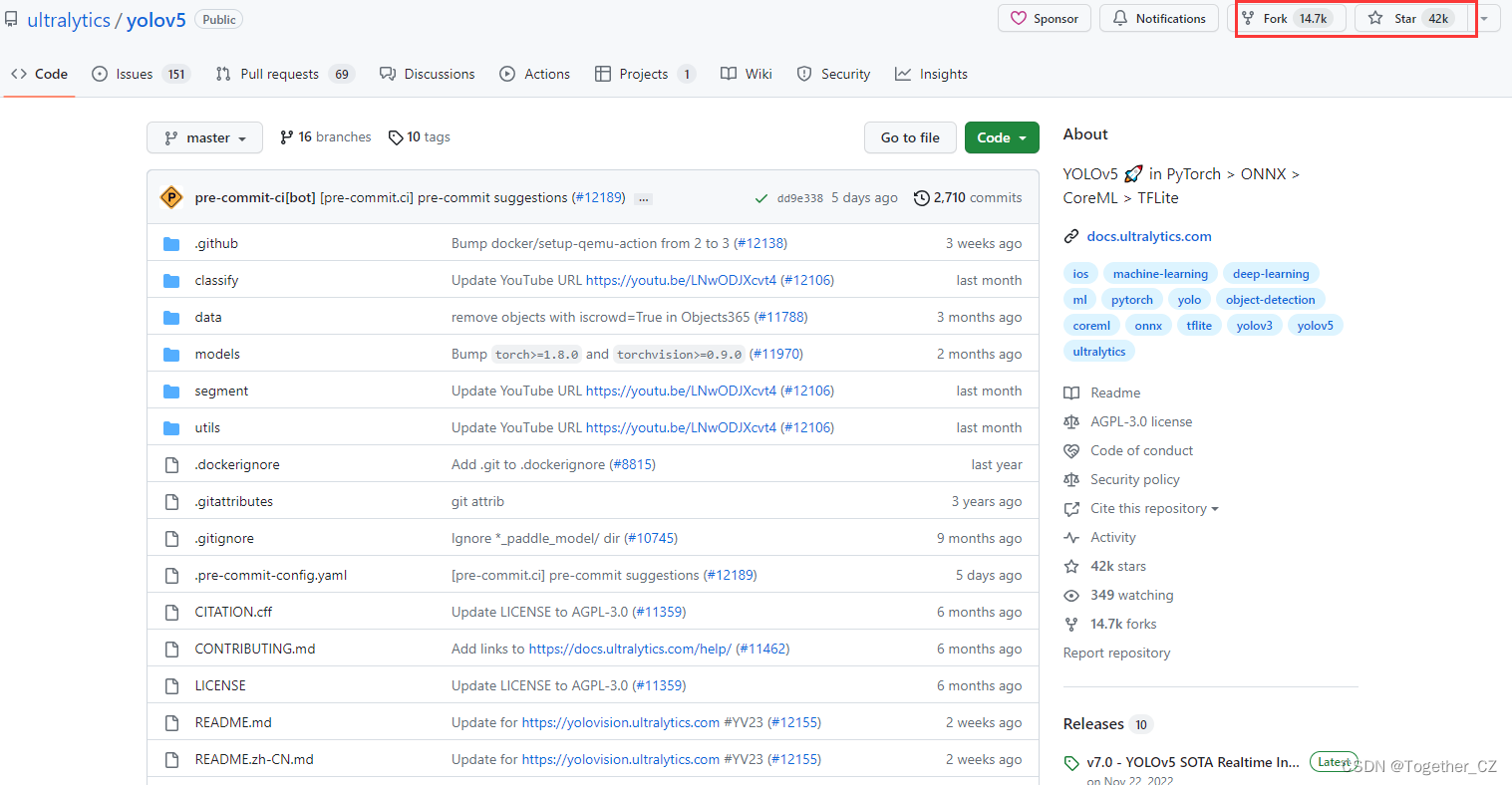
Task: Open the master branch dropdown
Action: point(204,137)
